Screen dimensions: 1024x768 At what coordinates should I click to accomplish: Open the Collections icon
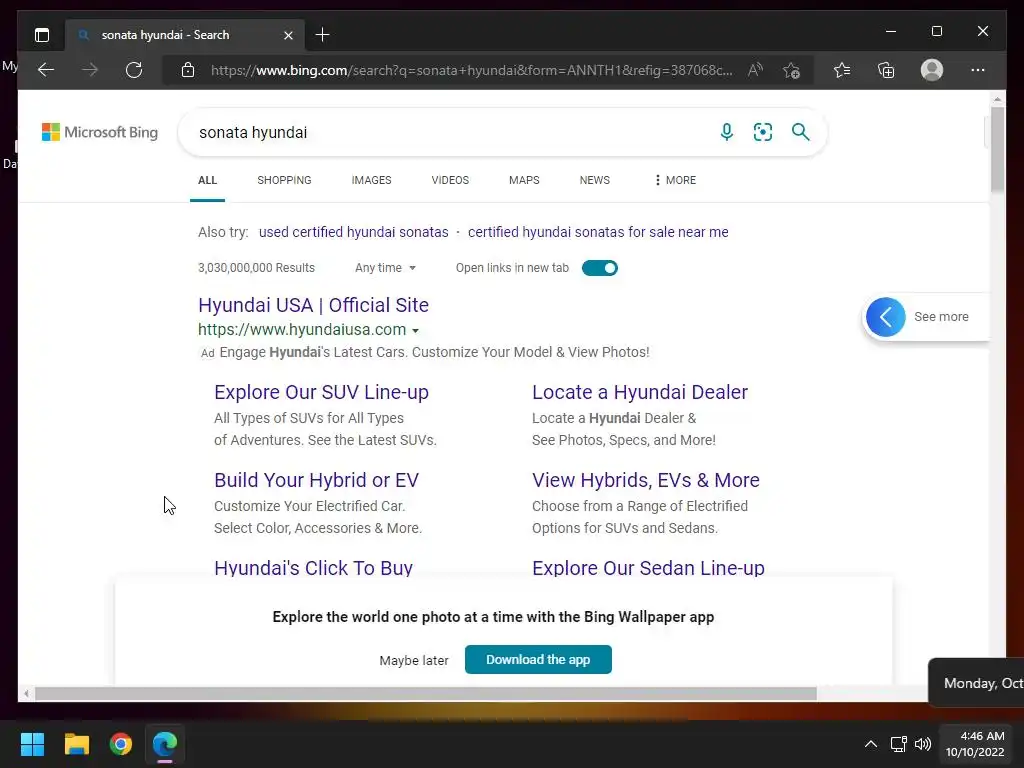click(x=886, y=70)
